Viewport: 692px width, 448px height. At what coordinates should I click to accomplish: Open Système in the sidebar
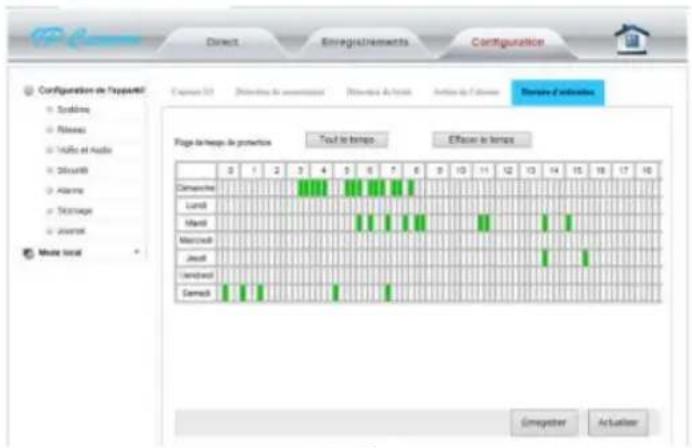point(73,109)
